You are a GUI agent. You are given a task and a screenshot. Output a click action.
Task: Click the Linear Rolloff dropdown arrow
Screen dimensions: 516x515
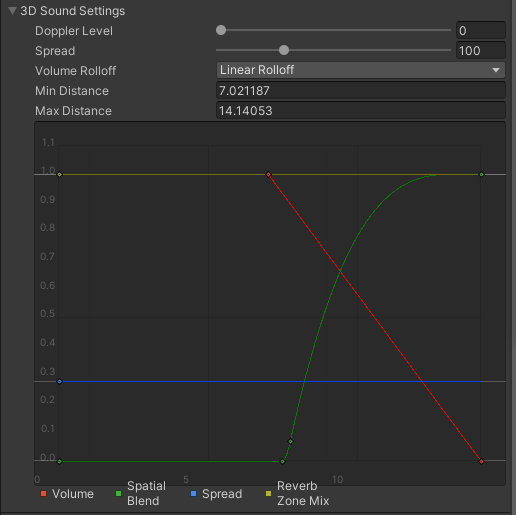[x=496, y=70]
